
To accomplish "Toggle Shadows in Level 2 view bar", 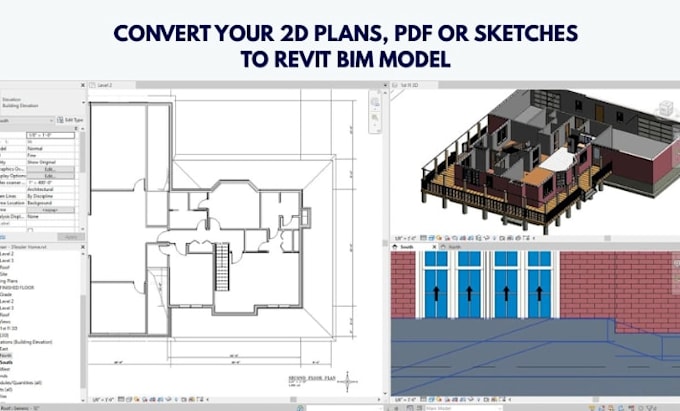I will (x=145, y=399).
